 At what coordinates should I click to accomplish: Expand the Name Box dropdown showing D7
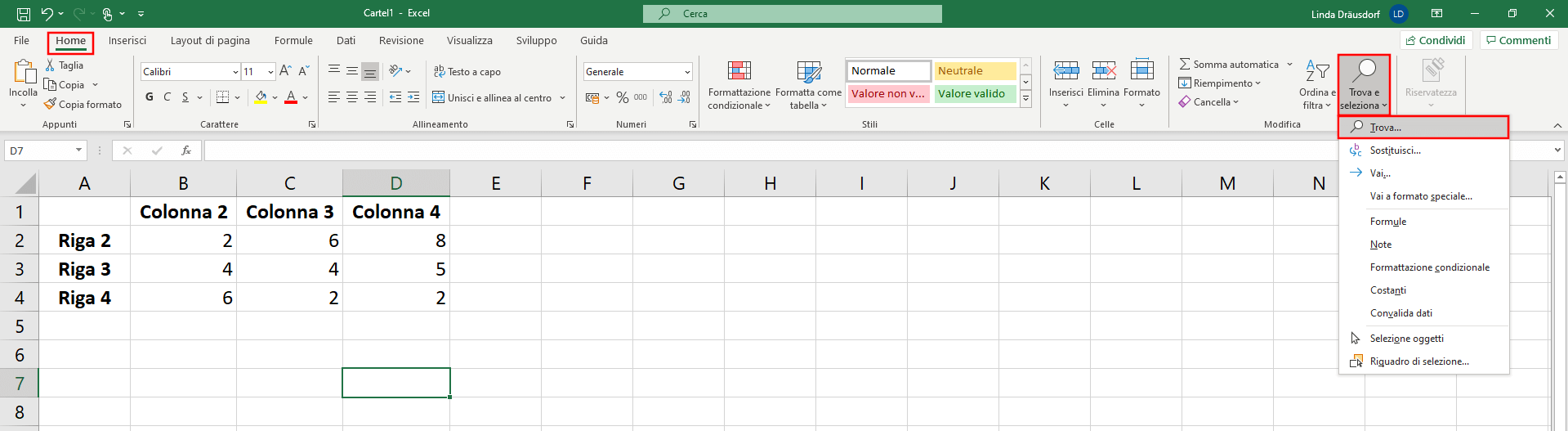click(78, 150)
